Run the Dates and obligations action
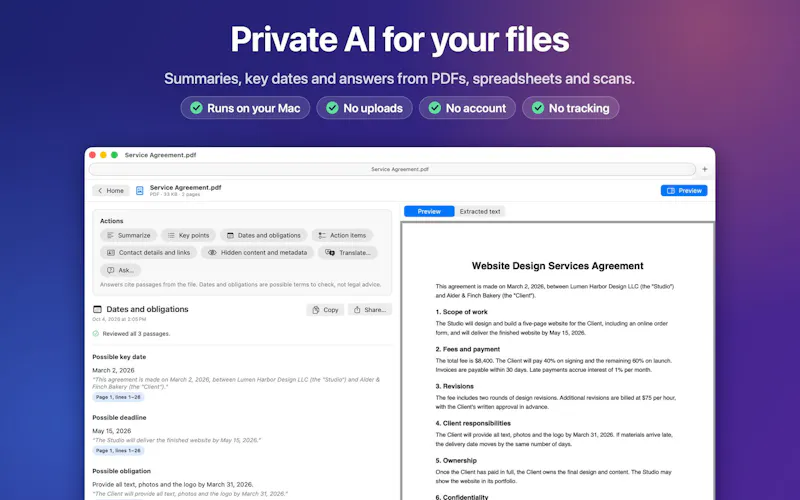Image resolution: width=800 pixels, height=500 pixels. click(x=263, y=235)
